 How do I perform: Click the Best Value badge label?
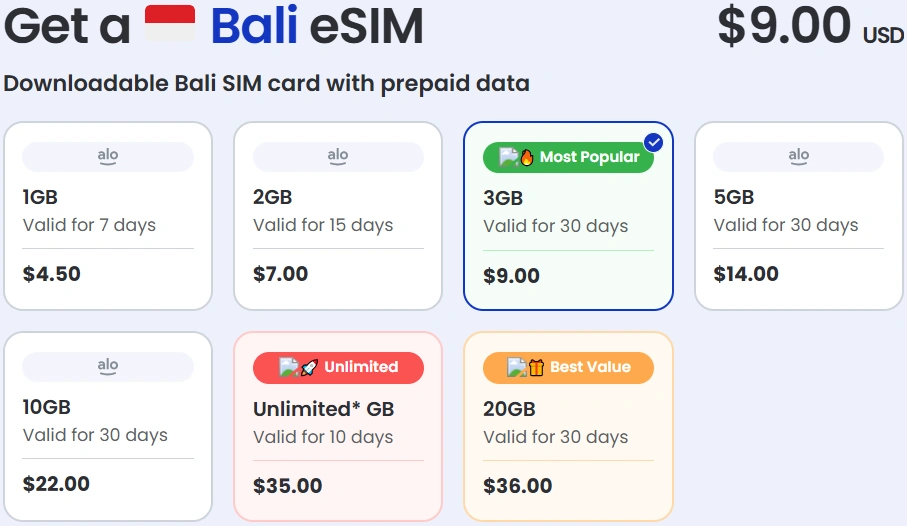pos(590,367)
